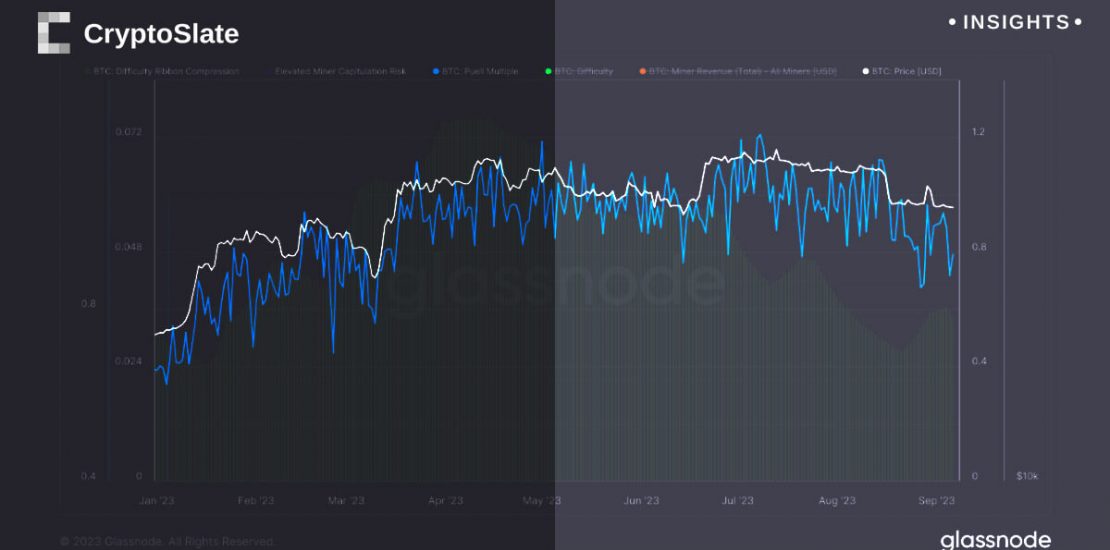Image resolution: width=1110 pixels, height=550 pixels.
Task: Toggle Difficulty Ribbon Compression legend entry
Action: pos(166,71)
